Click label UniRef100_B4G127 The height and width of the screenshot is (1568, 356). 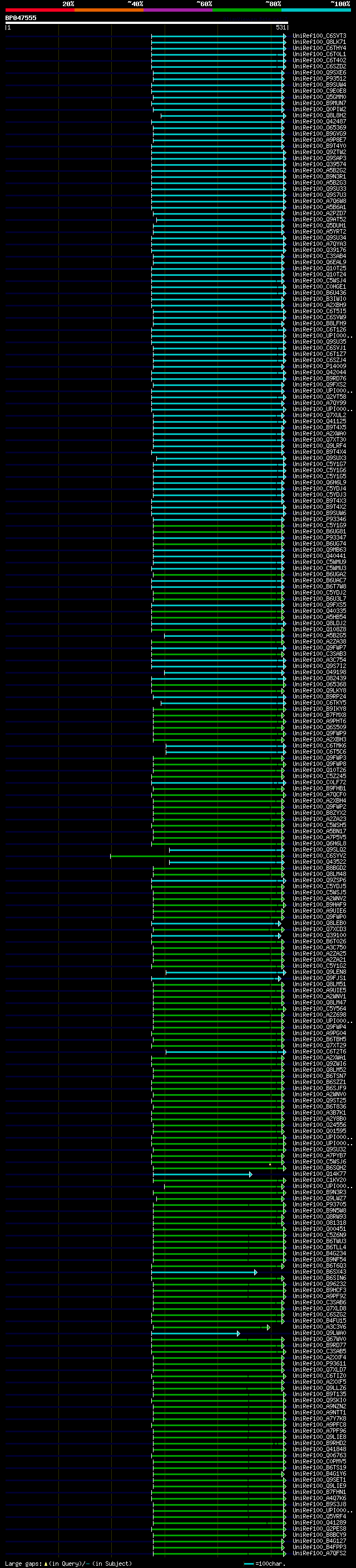pyautogui.click(x=319, y=1541)
